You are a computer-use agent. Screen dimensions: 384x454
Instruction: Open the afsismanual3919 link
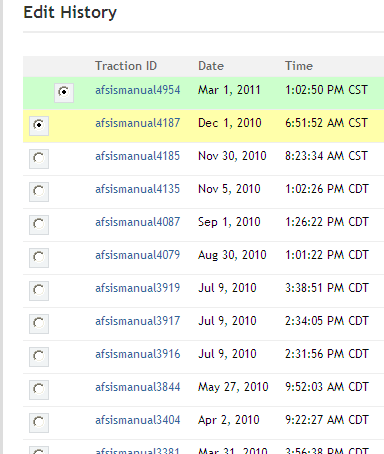138,288
